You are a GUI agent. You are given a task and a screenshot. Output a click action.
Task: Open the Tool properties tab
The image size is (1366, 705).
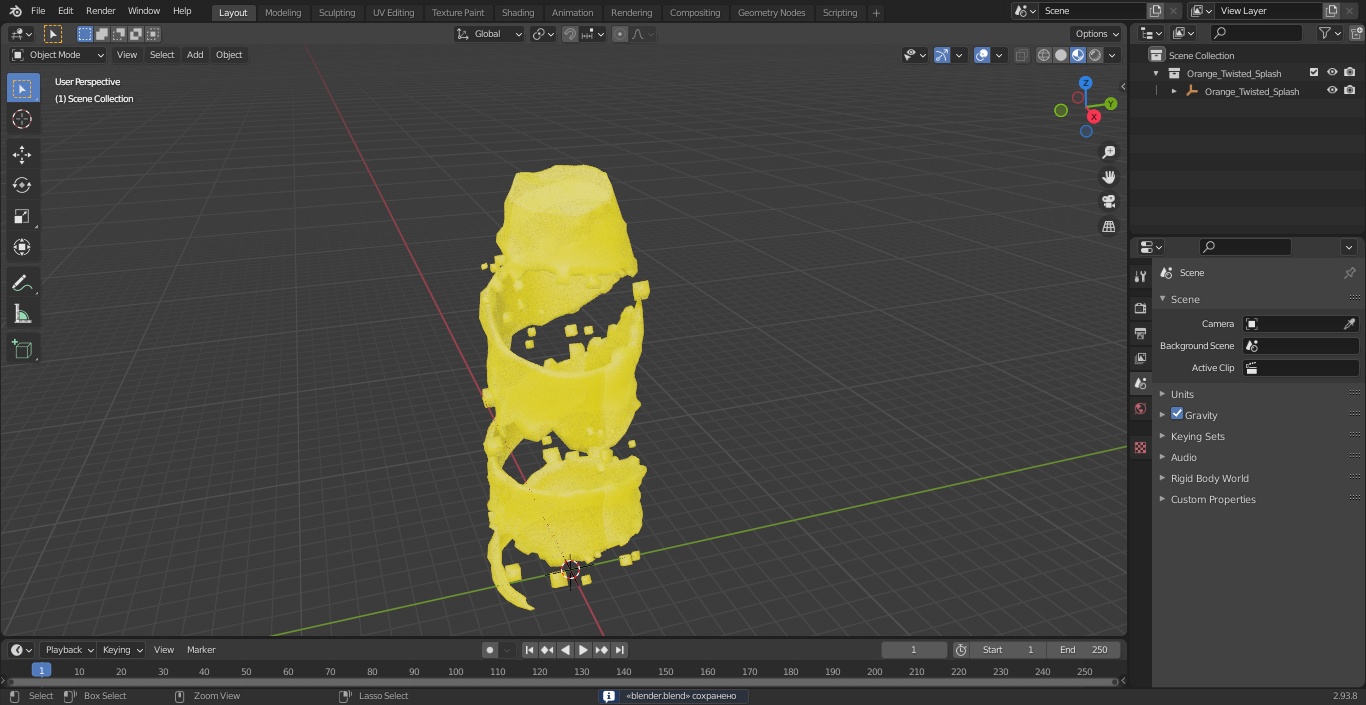[1140, 277]
